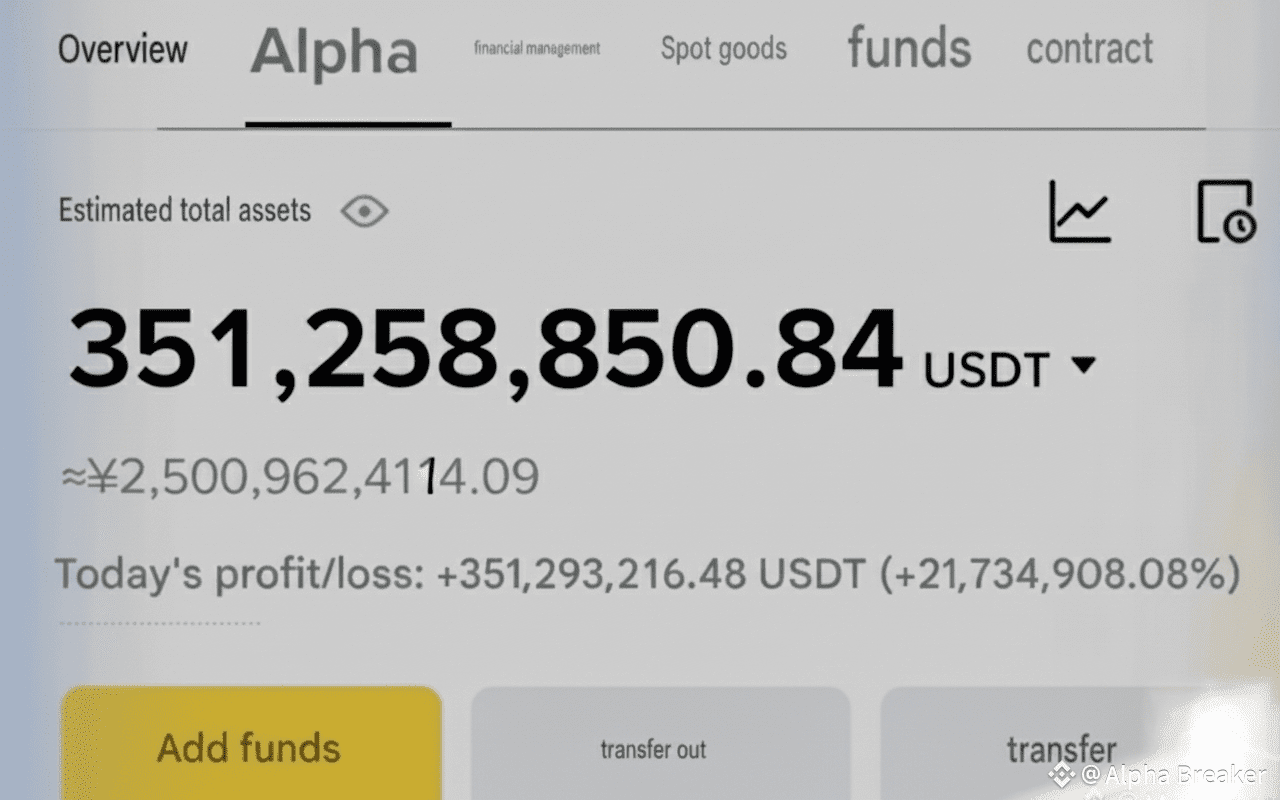The image size is (1280, 800).
Task: Open the asset trend chart icon
Action: tap(1079, 212)
